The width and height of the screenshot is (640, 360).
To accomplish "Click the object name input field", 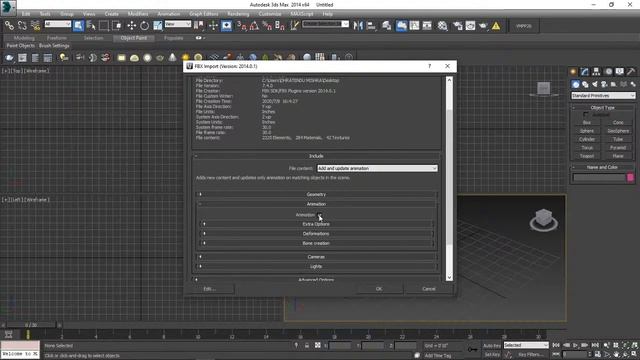I will (x=599, y=178).
